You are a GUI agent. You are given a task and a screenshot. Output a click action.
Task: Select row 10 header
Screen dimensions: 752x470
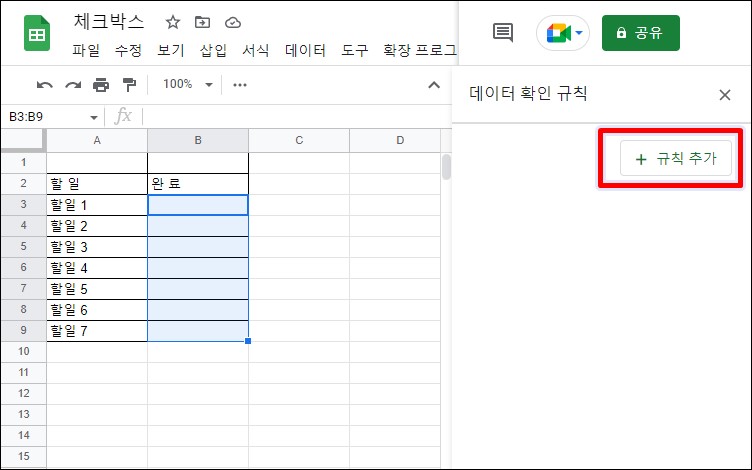pyautogui.click(x=24, y=352)
